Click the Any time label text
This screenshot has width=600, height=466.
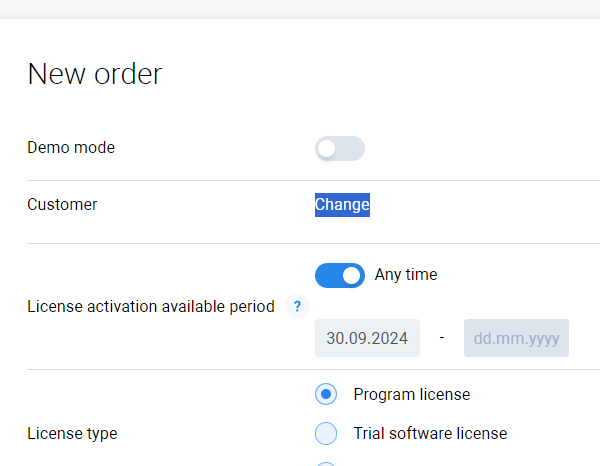tap(406, 274)
